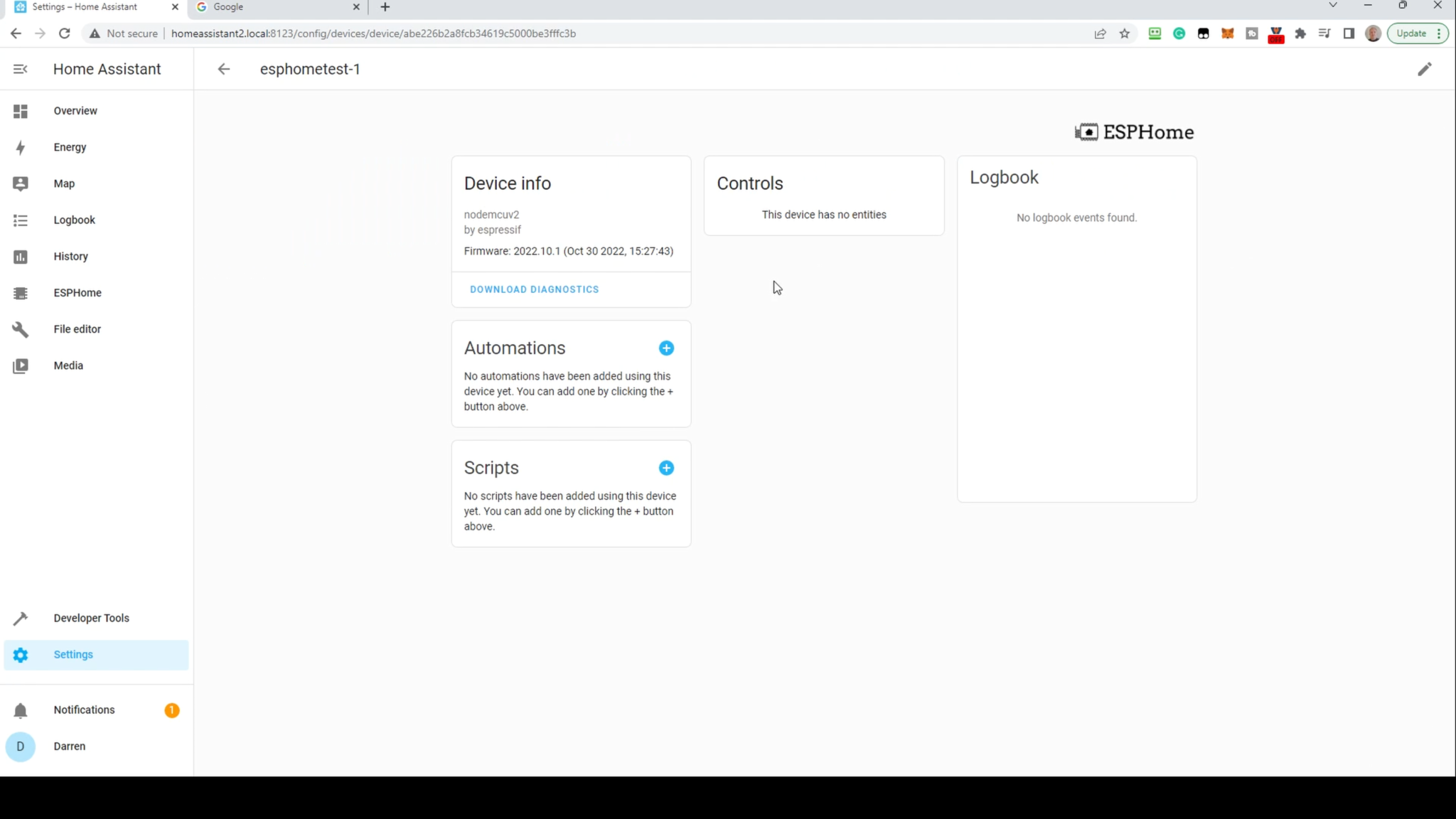Open Developer Tools label

click(92, 619)
